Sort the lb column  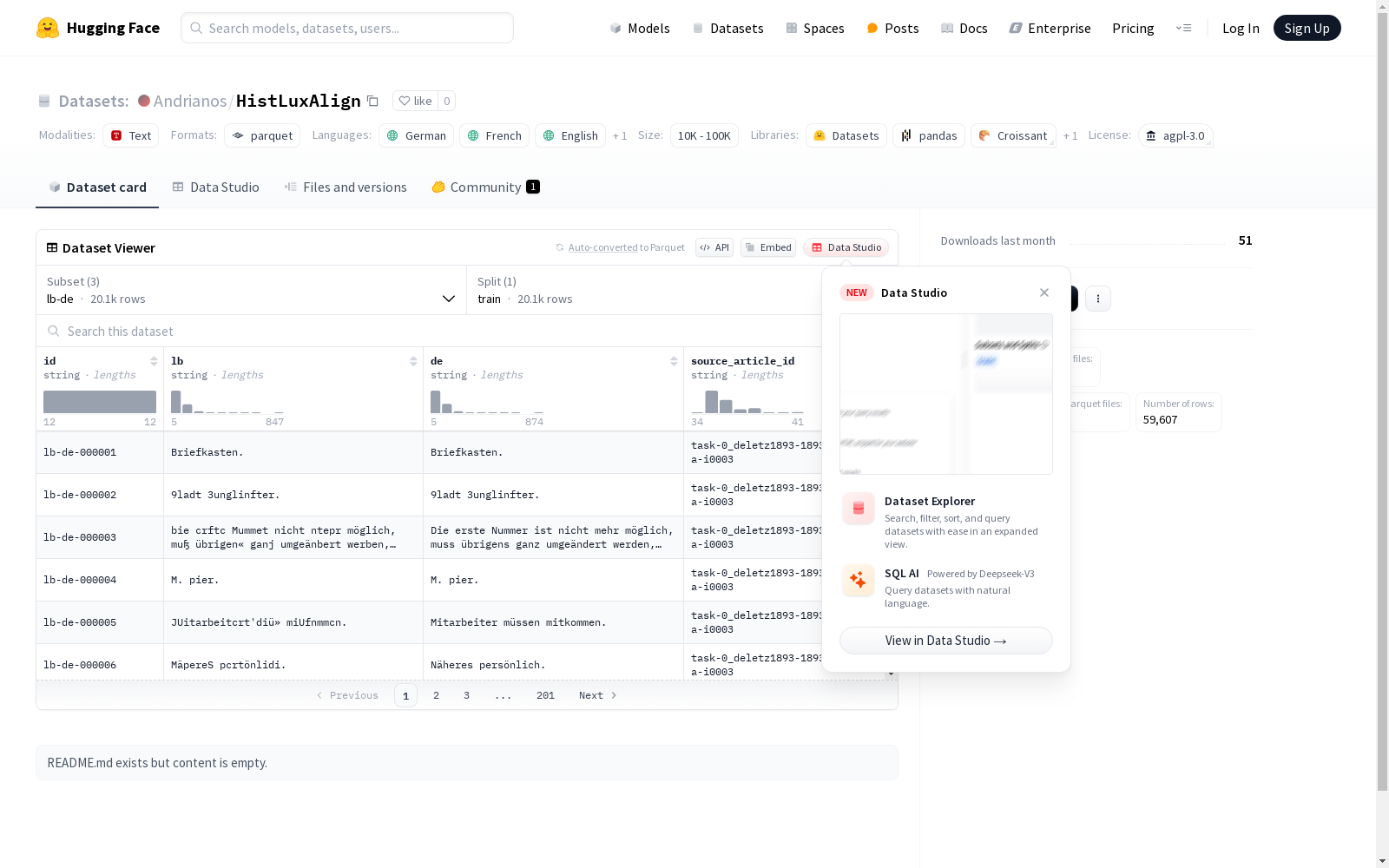413,361
